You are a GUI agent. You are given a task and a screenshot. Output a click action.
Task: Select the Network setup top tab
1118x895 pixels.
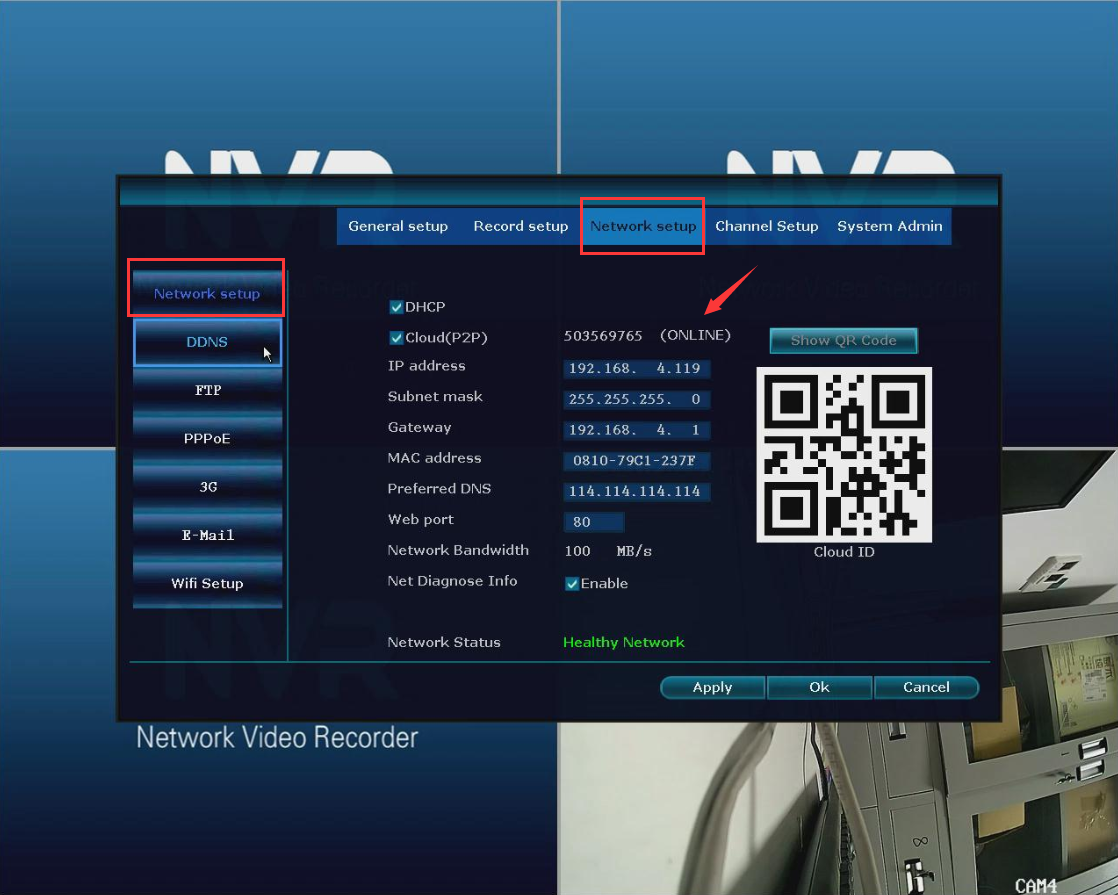pos(642,227)
